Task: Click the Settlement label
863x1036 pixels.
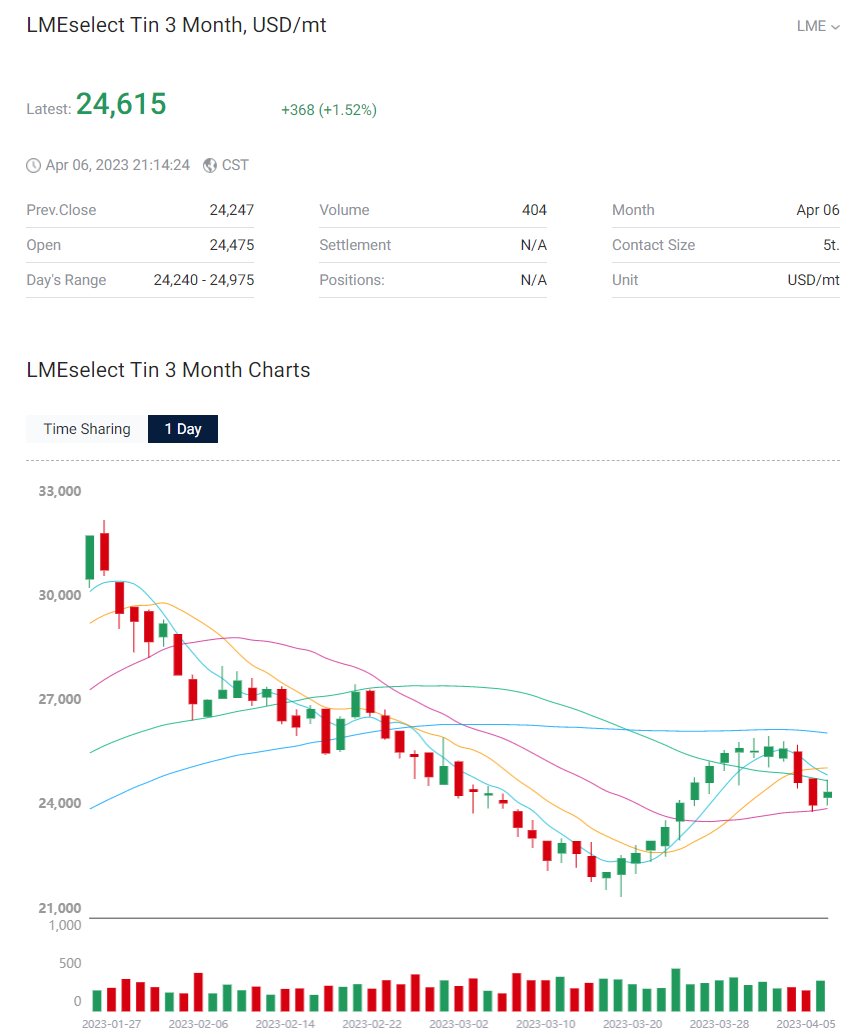Action: (355, 245)
